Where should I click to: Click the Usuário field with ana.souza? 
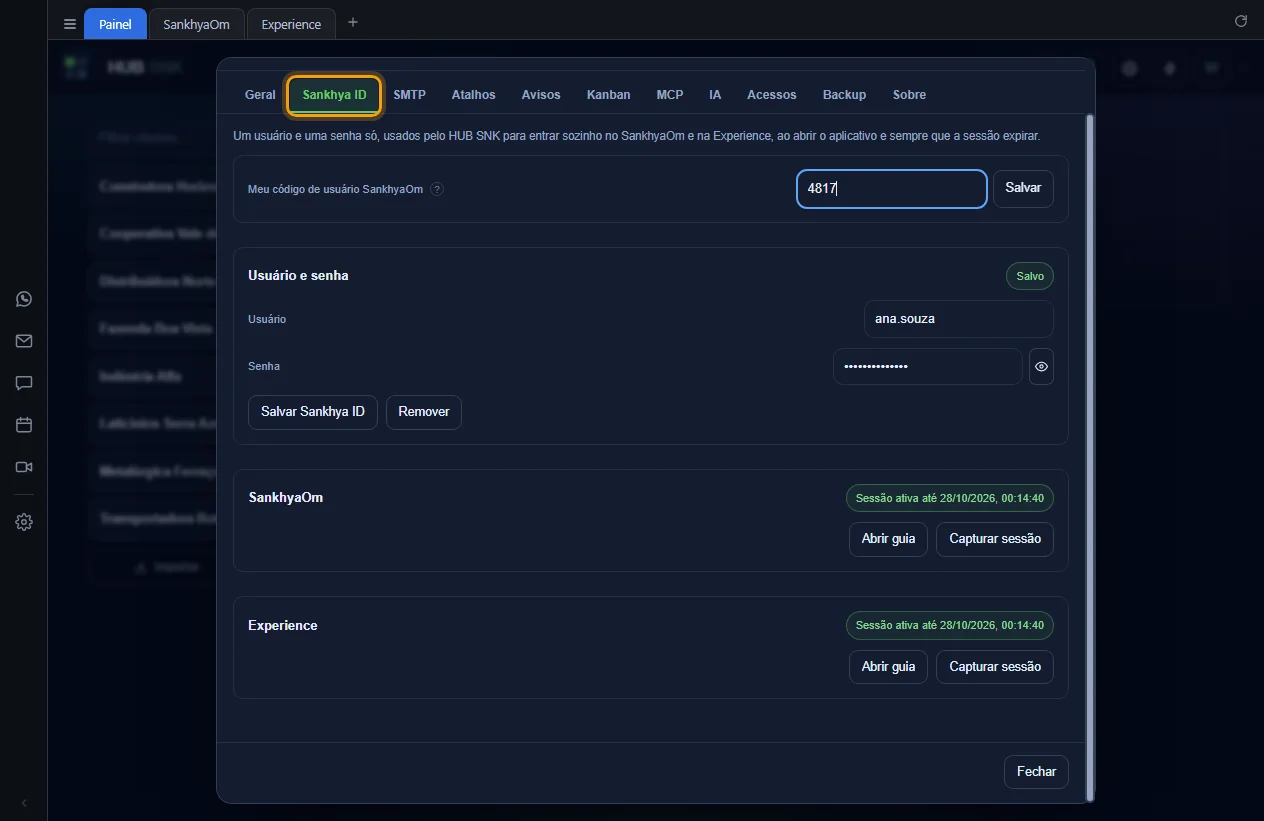point(958,319)
